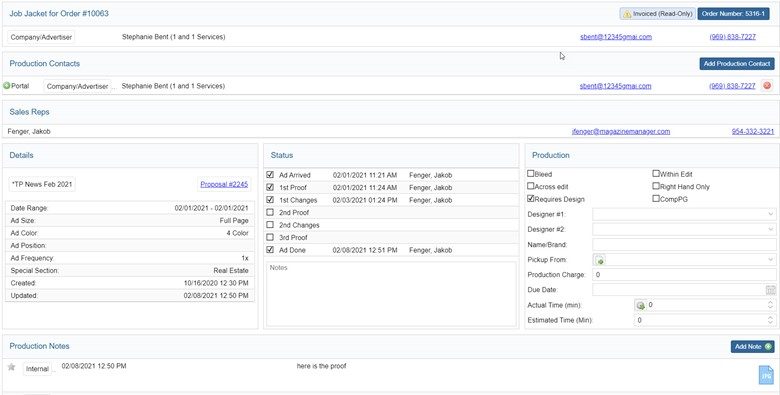Click the *TP News Feb 2021 label
The image size is (780, 395).
(x=42, y=185)
